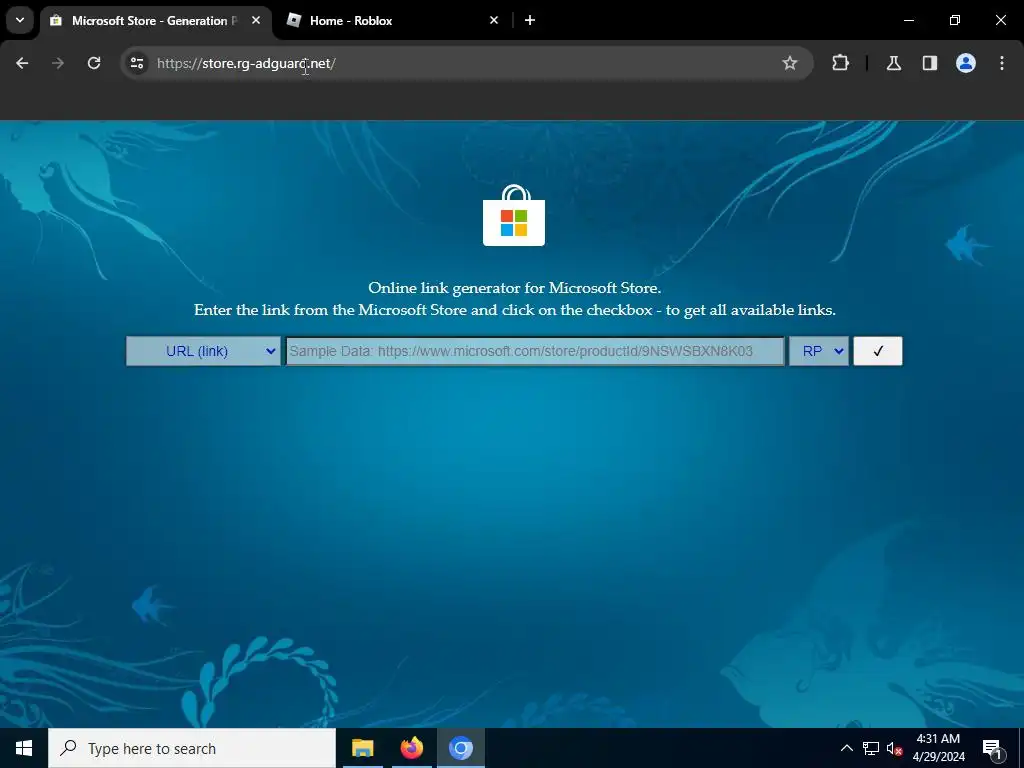View site information icon in address bar

coord(136,63)
